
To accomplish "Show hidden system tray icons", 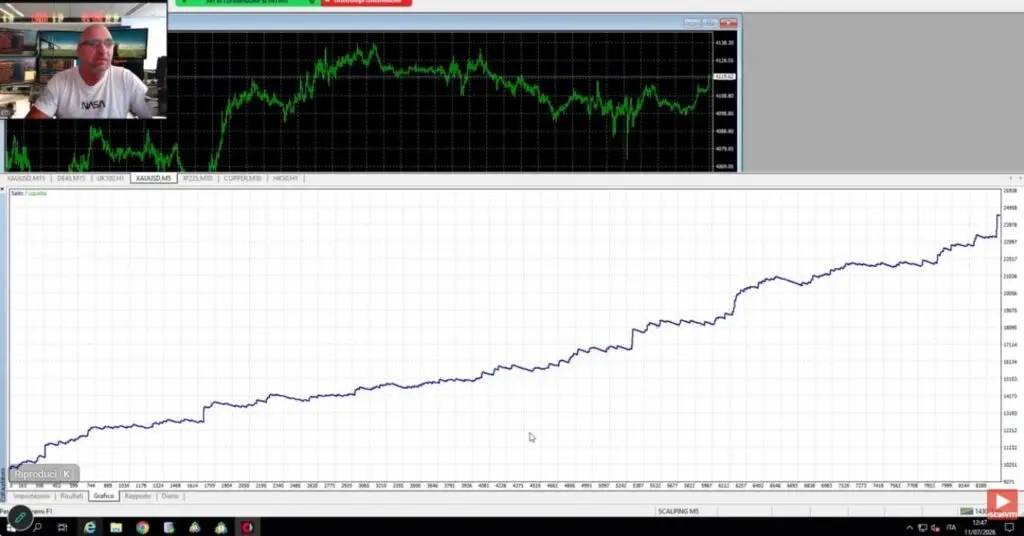I will click(x=909, y=528).
